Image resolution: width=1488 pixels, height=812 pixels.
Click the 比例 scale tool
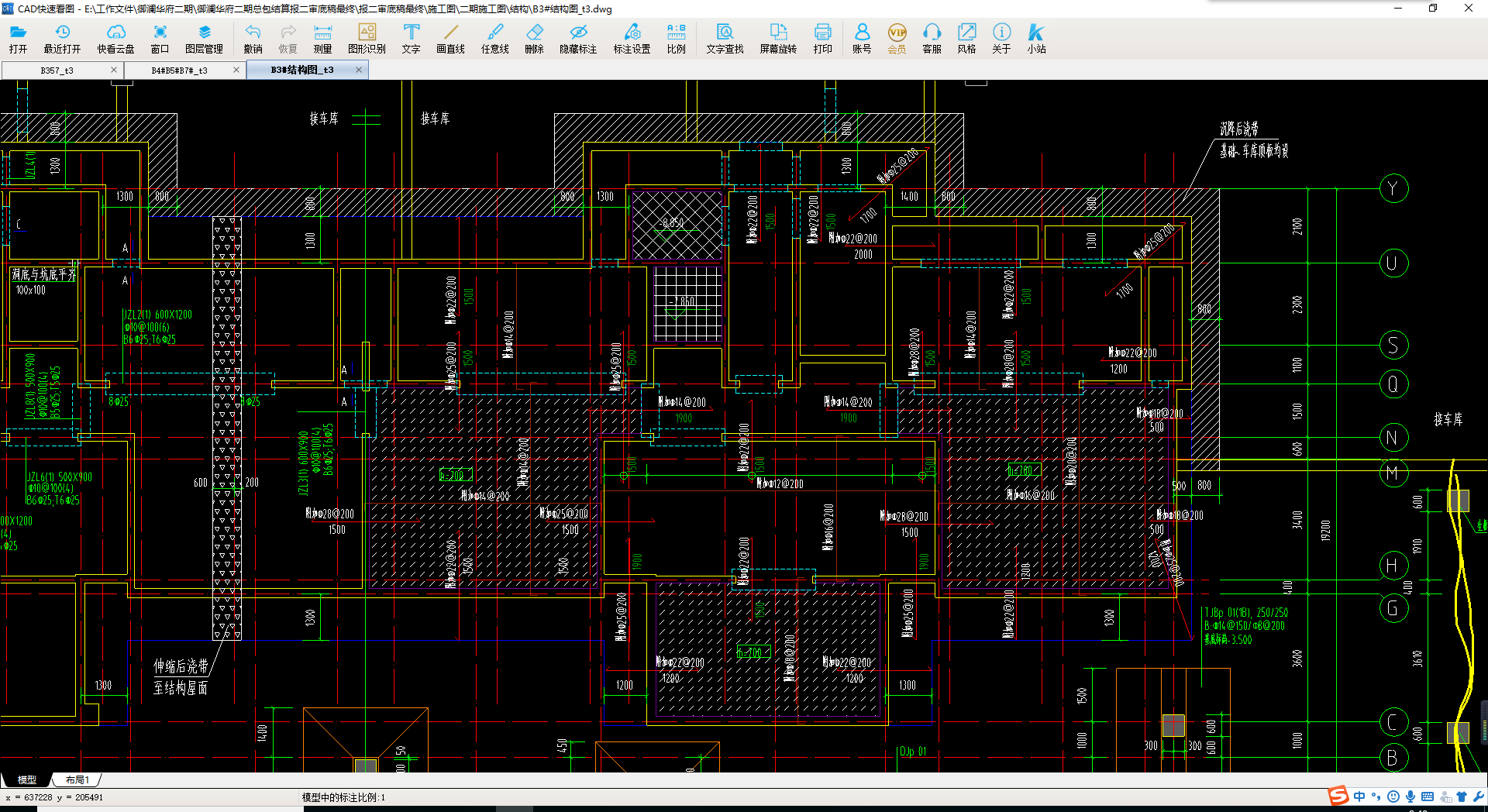(x=676, y=38)
